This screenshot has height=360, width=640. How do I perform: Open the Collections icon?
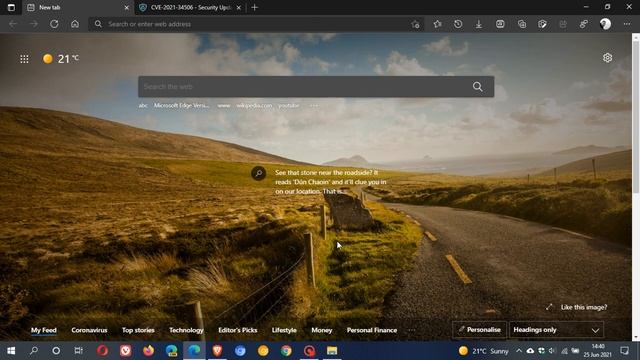522,24
